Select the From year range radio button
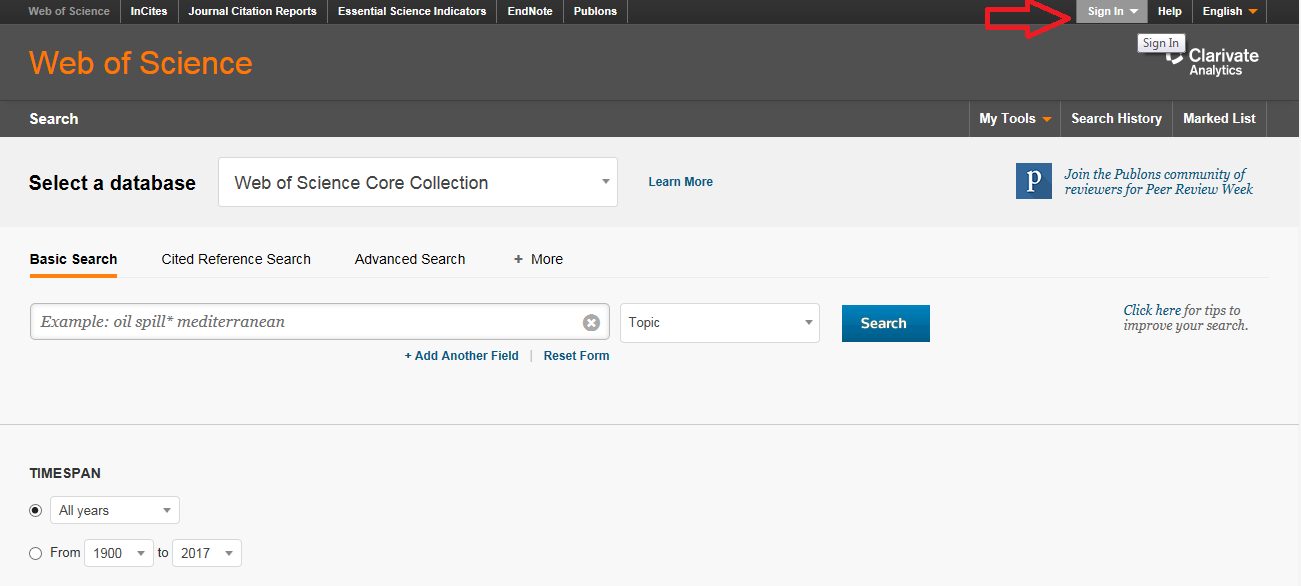 tap(36, 553)
